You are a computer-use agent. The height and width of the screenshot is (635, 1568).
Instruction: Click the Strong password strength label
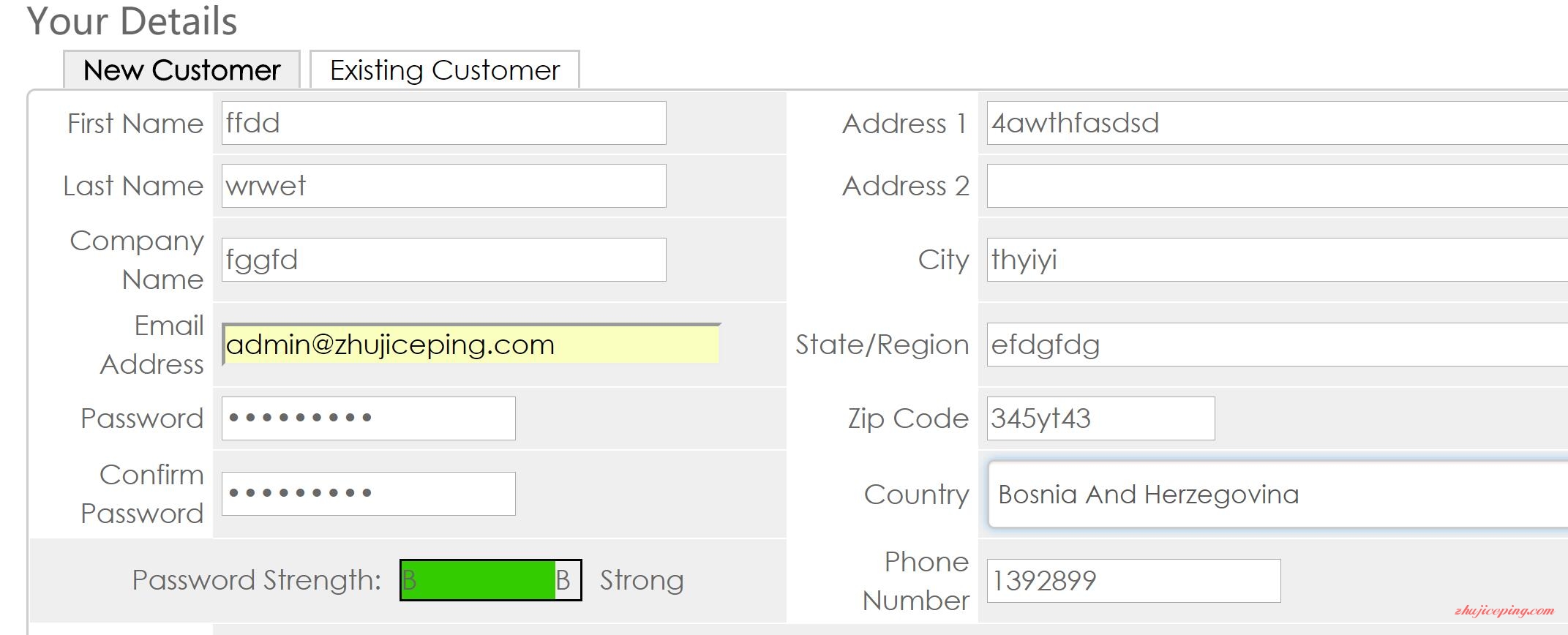(642, 580)
